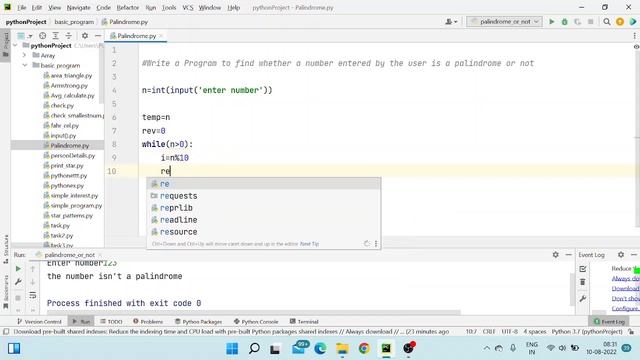Open the user account icon dropdown
The image size is (640, 360).
point(451,22)
